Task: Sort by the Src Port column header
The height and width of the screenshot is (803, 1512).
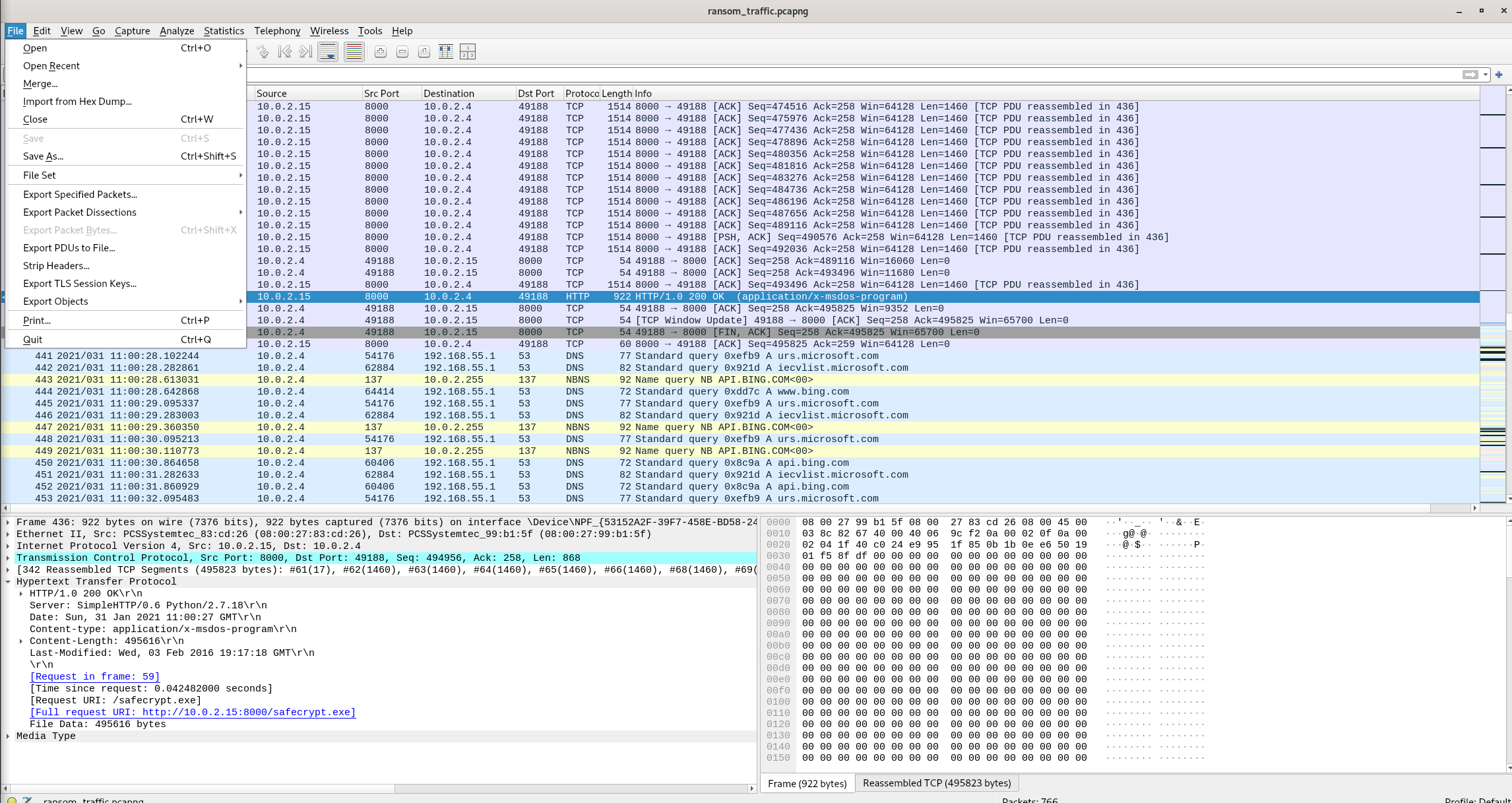Action: click(x=392, y=94)
